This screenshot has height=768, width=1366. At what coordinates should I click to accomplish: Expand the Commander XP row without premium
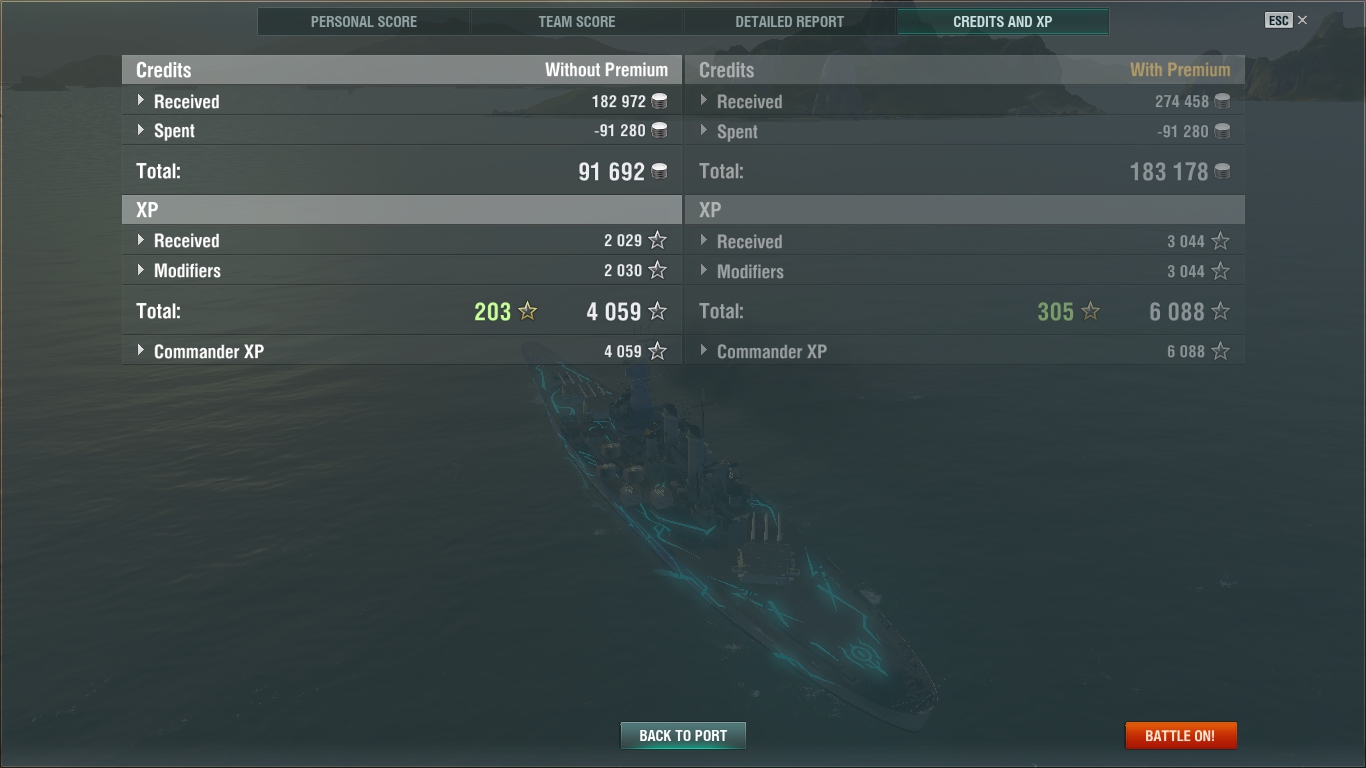(x=402, y=351)
